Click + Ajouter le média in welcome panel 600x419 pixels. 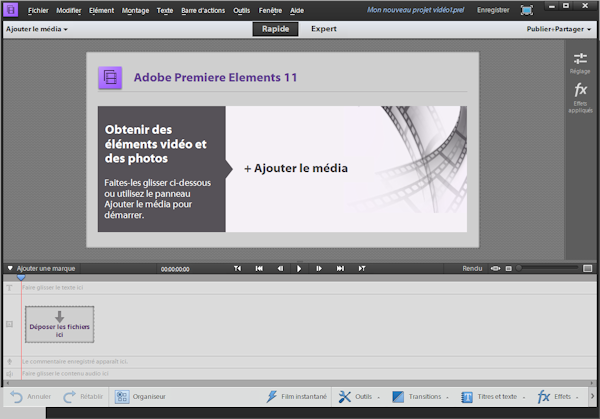(296, 169)
